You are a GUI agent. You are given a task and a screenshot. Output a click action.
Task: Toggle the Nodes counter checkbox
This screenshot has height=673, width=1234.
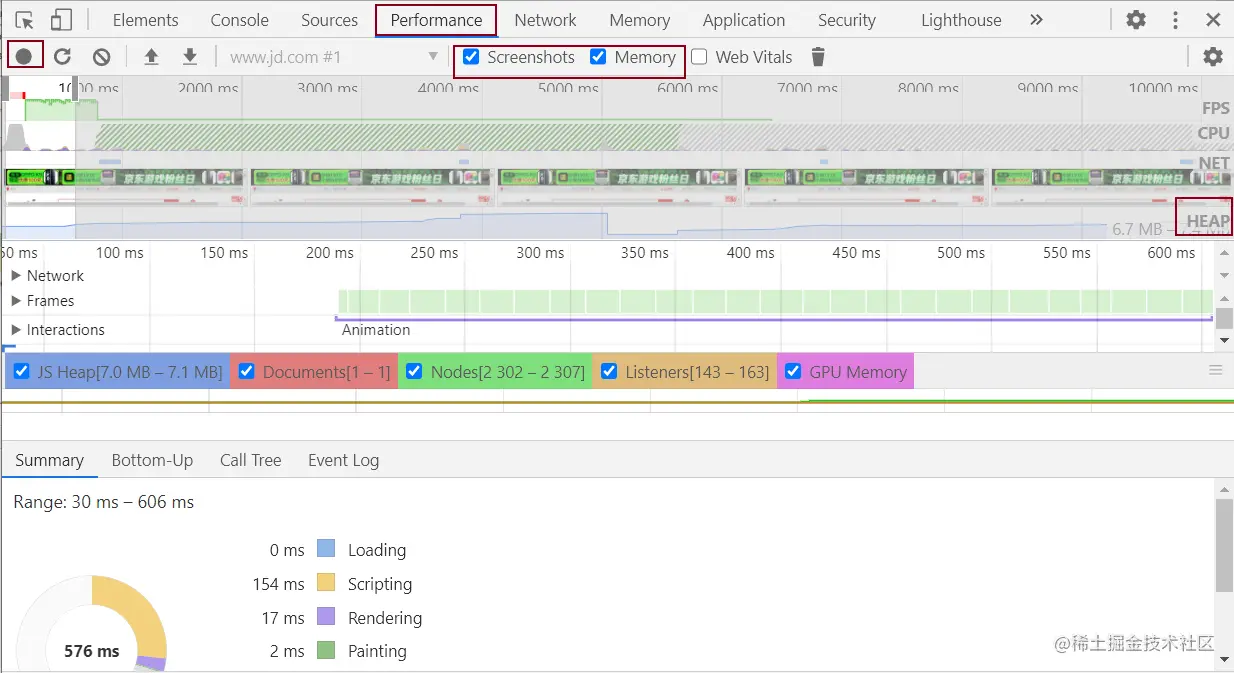[x=415, y=372]
